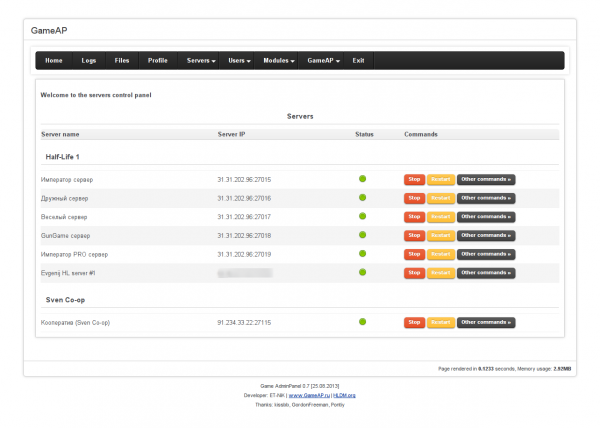The height and width of the screenshot is (428, 600).
Task: Open Other commands for Sven Co-op server
Action: (x=486, y=322)
